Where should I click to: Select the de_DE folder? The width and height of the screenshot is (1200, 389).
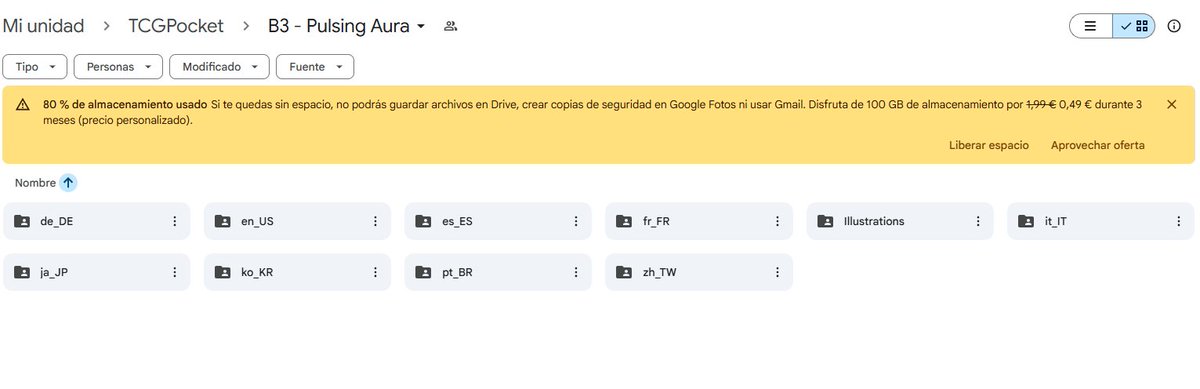tap(97, 221)
